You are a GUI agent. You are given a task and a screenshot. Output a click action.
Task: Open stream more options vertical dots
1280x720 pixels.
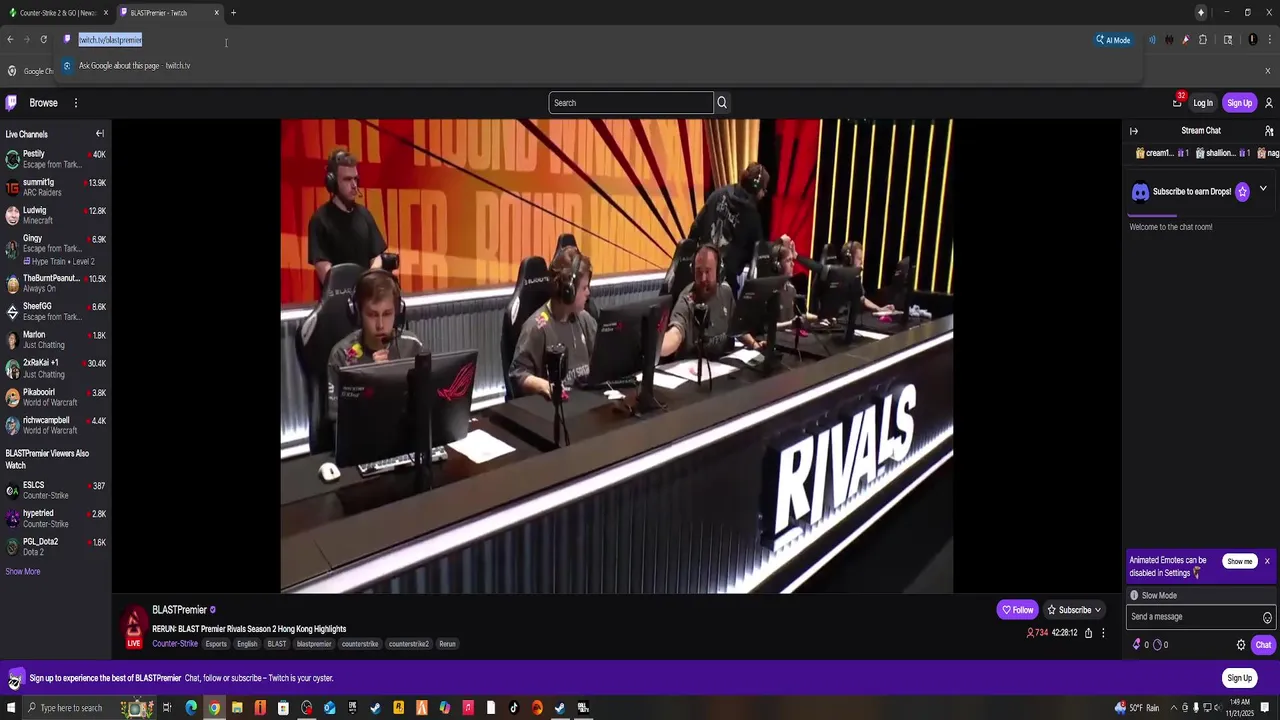click(1103, 633)
